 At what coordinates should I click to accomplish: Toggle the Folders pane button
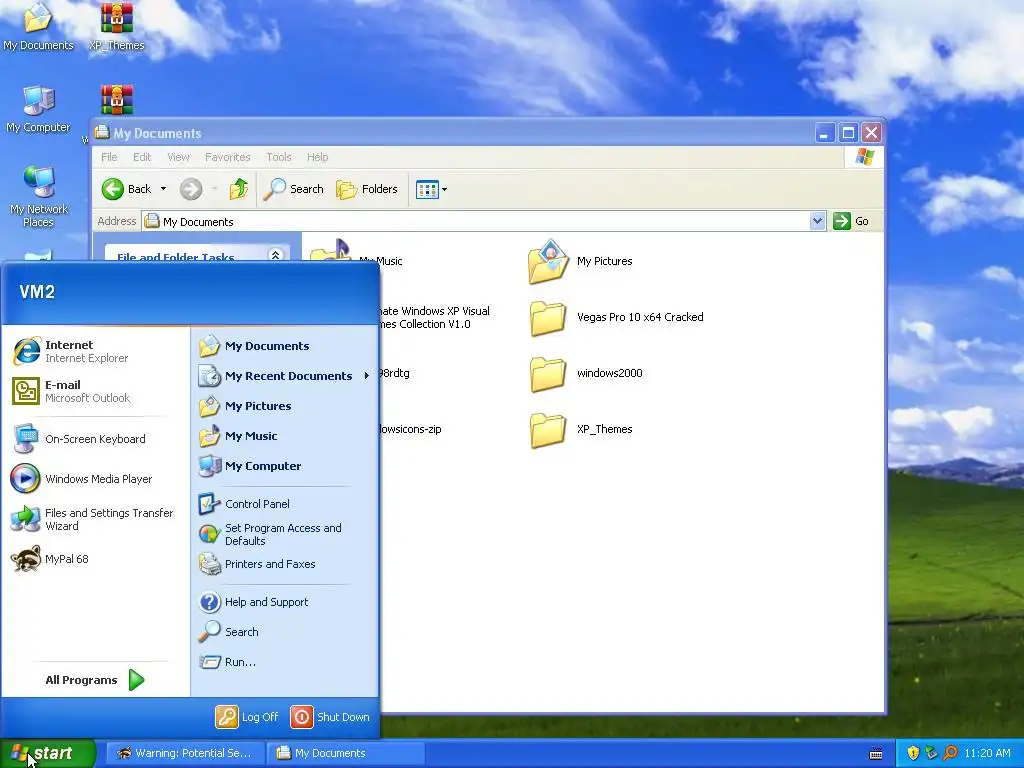coord(367,189)
